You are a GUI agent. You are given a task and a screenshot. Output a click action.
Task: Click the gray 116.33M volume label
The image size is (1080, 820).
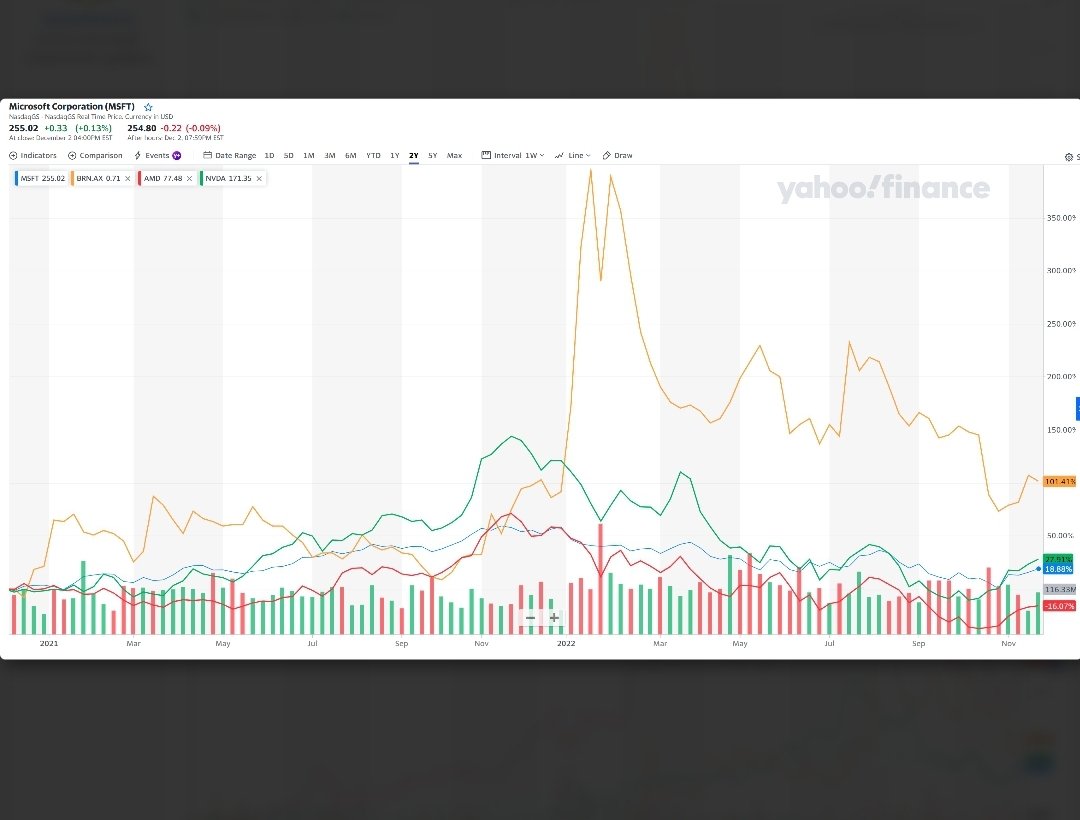[1059, 589]
